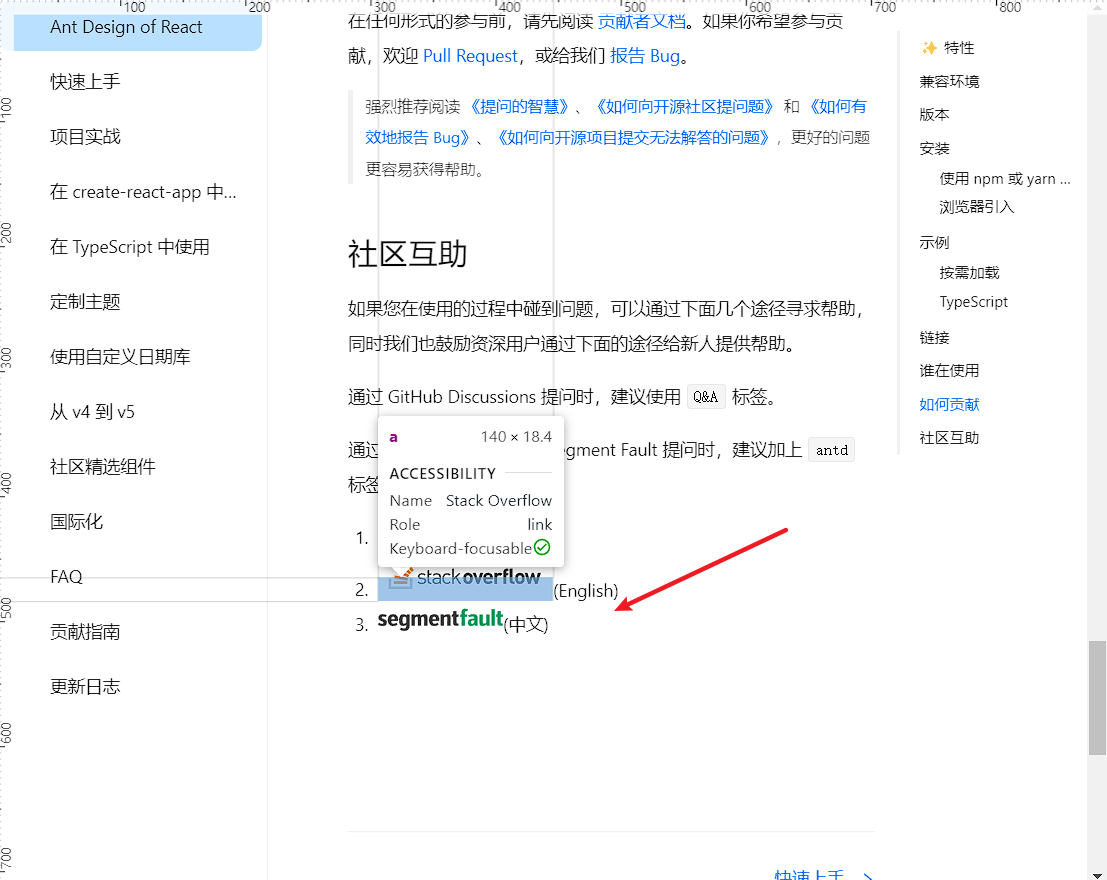Open the SegmentFault logo link

click(441, 619)
